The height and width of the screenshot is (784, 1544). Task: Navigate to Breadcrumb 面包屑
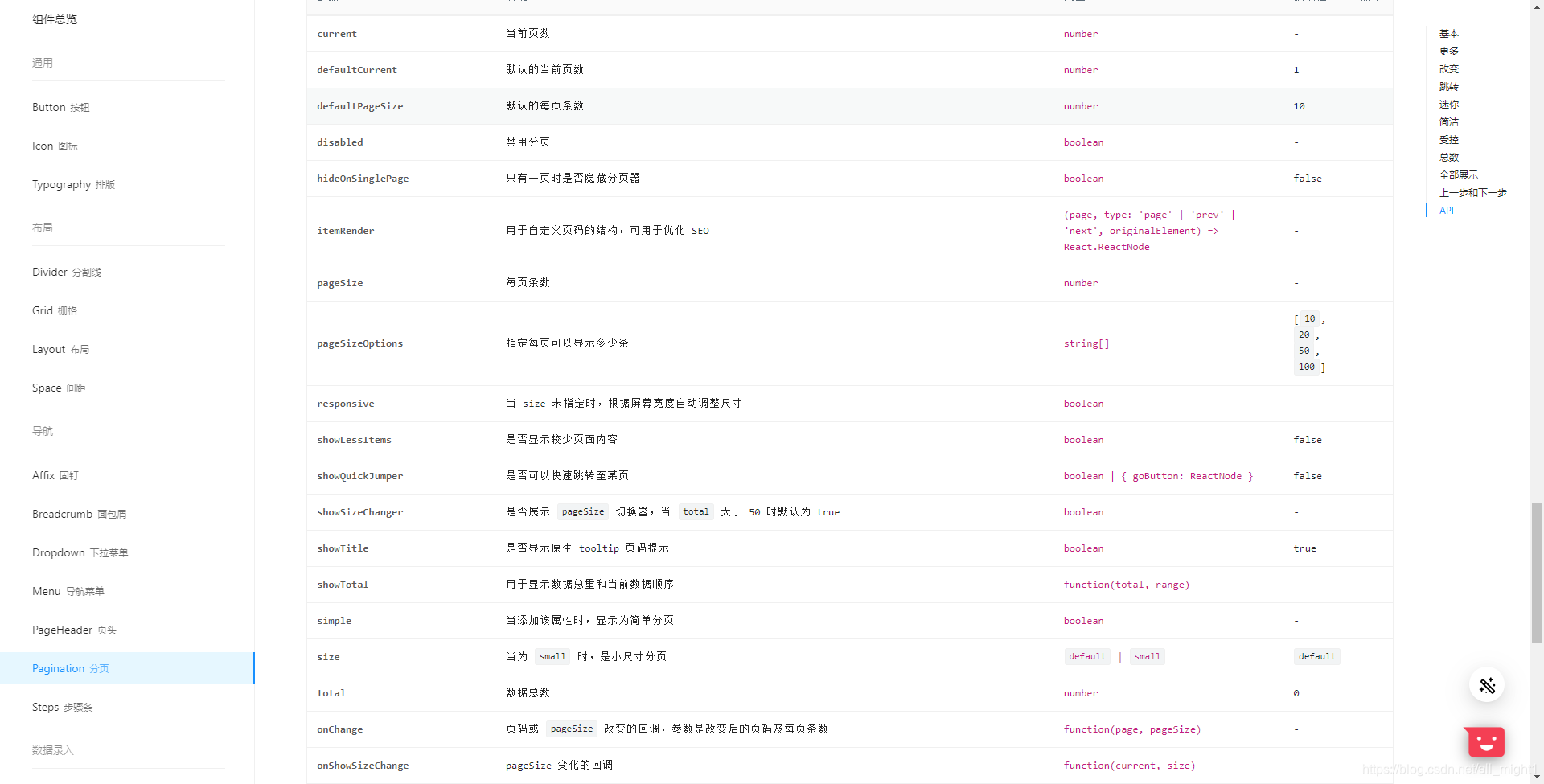pyautogui.click(x=79, y=514)
